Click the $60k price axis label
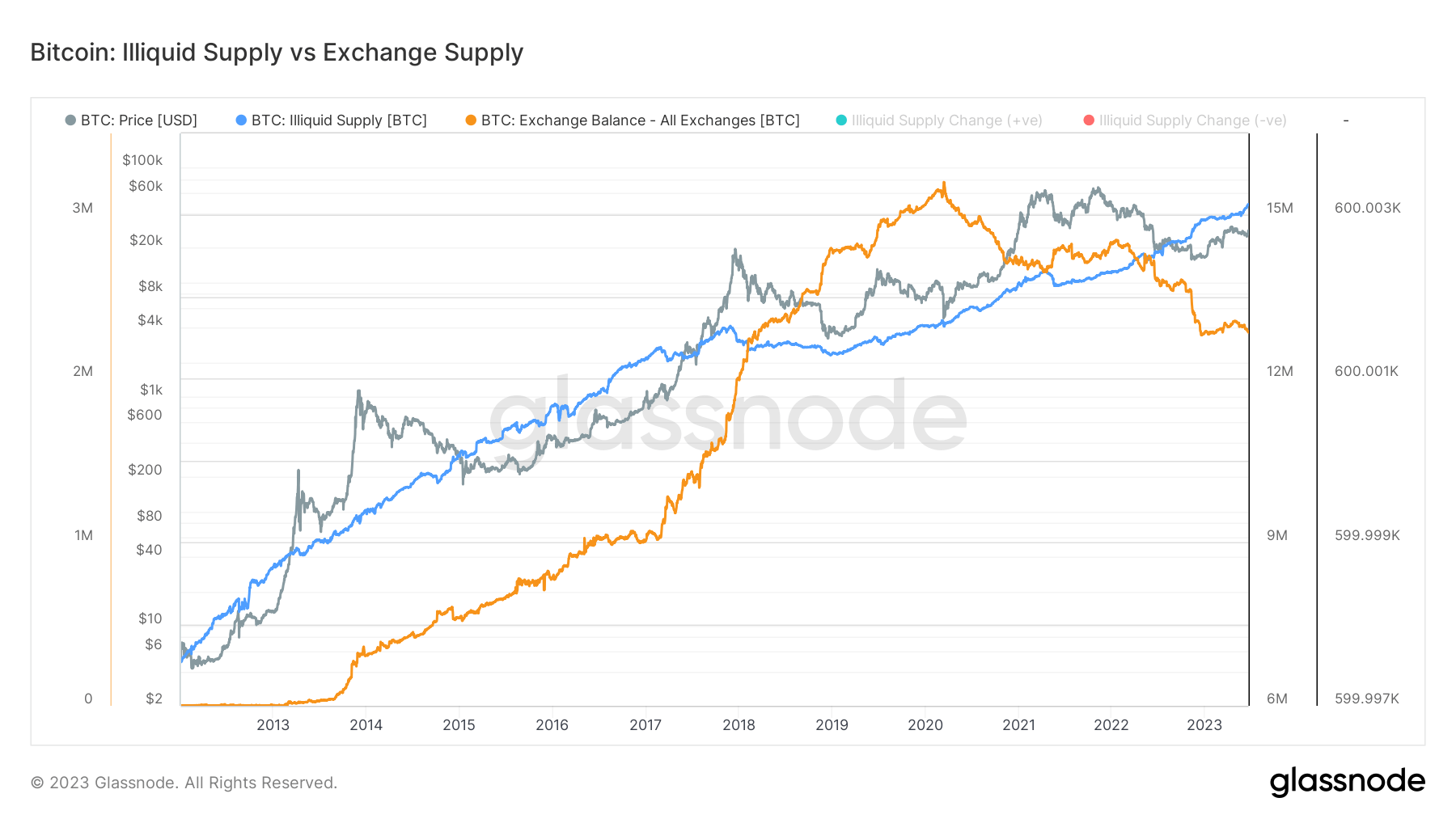Viewport: 1456px width, 819px height. 146,186
